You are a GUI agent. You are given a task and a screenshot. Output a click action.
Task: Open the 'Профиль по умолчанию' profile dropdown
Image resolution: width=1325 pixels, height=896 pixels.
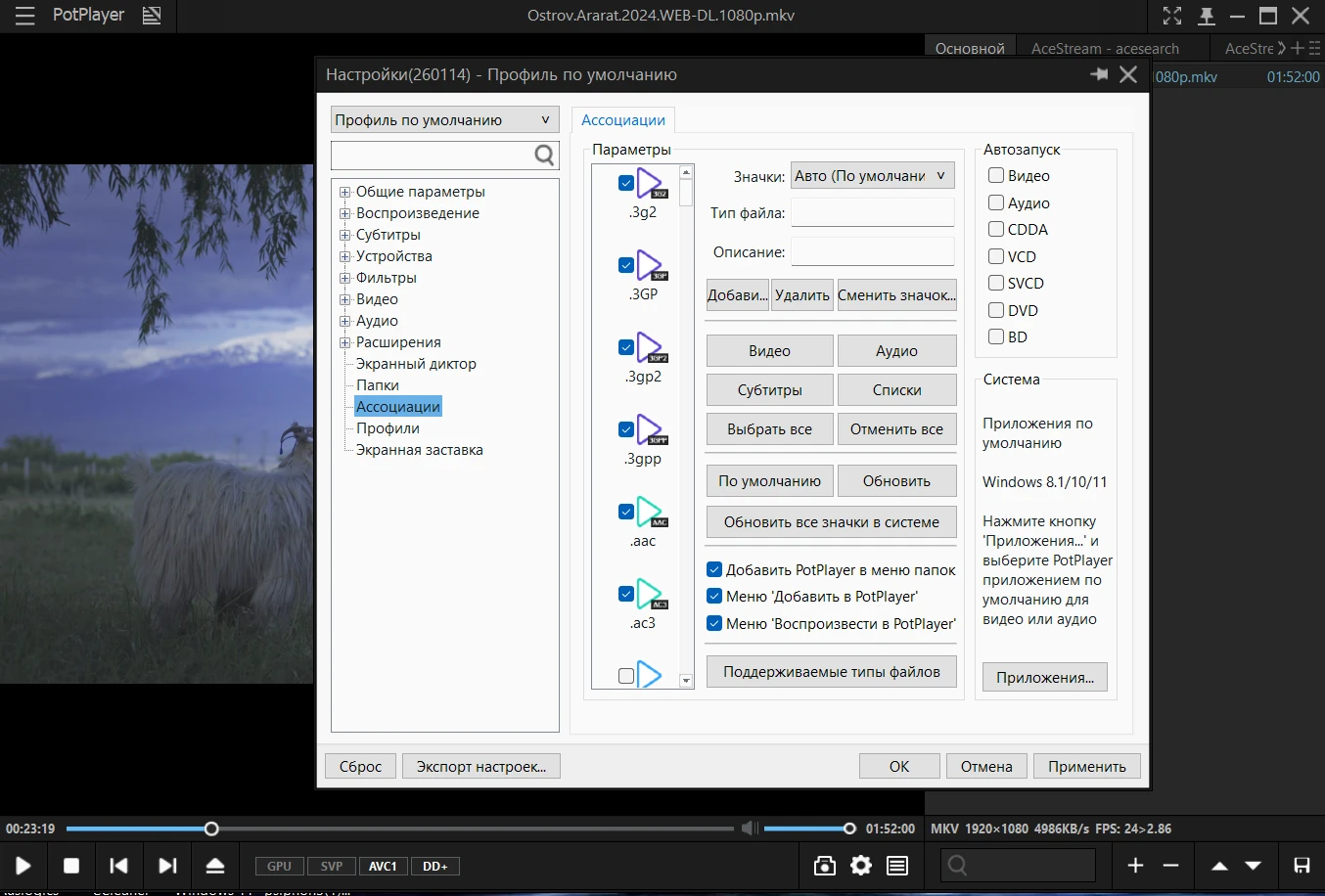click(x=444, y=119)
